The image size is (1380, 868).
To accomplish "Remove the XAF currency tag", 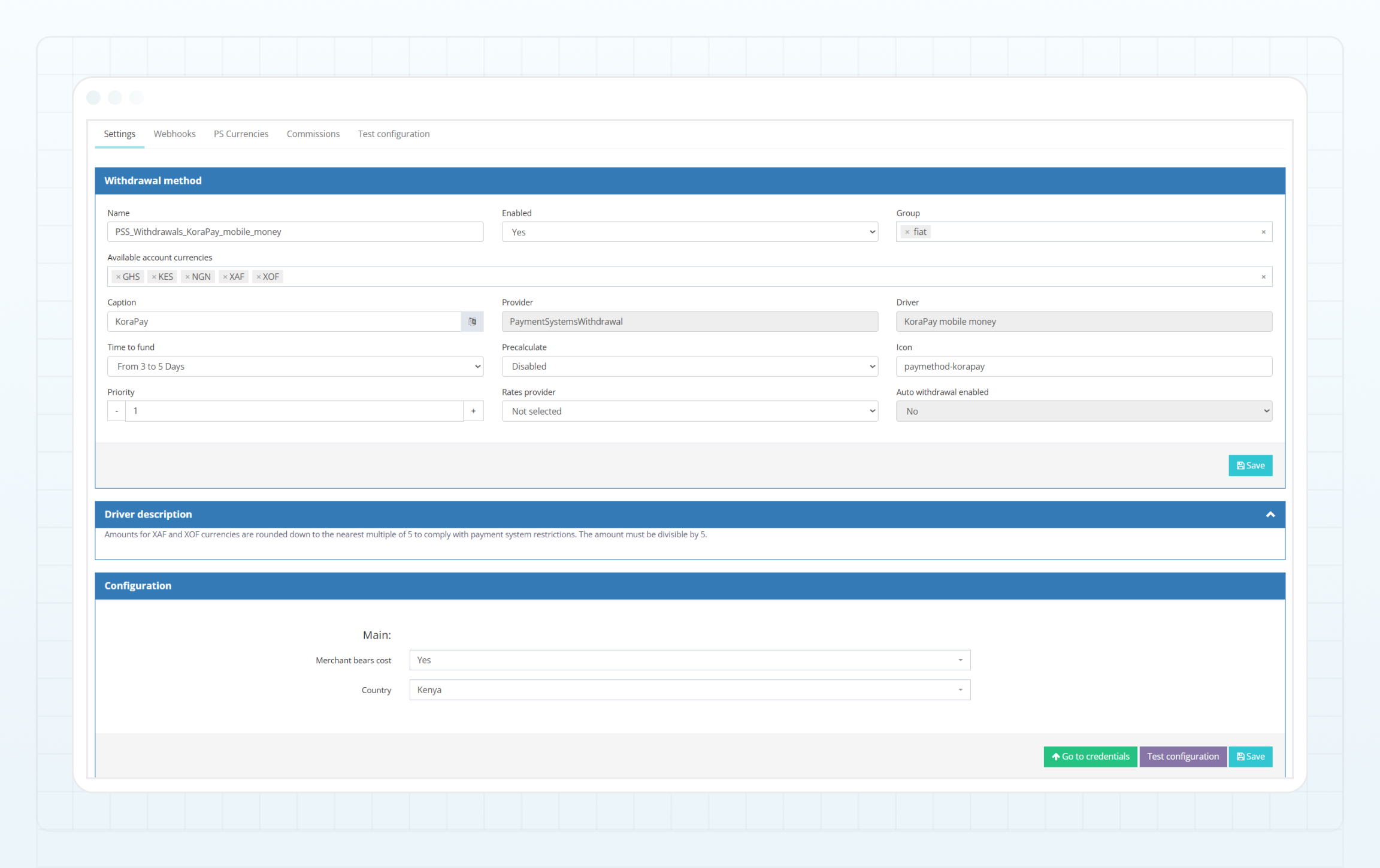I will pyautogui.click(x=225, y=277).
